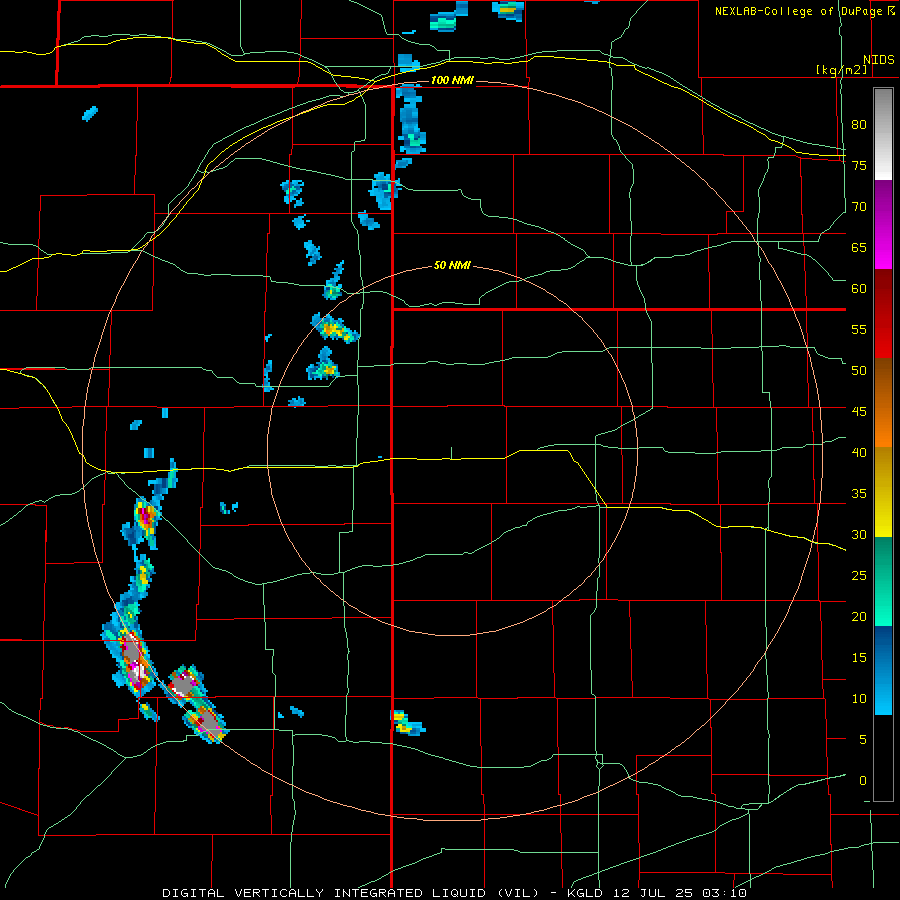Click the value 10 on the scale
Screen dimensions: 900x900
[859, 699]
